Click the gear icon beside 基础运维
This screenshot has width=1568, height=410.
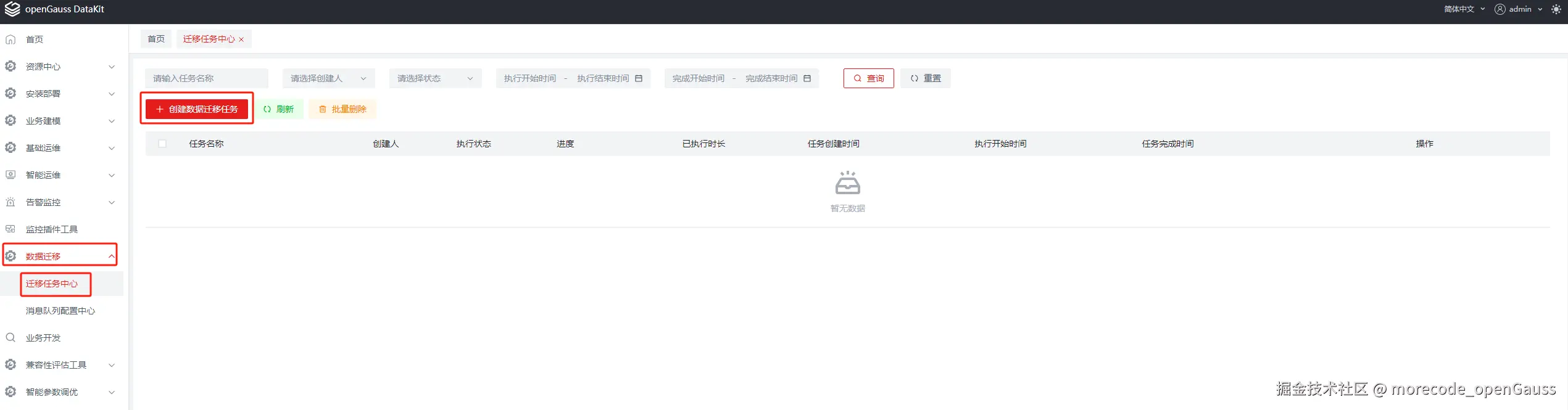coord(10,147)
